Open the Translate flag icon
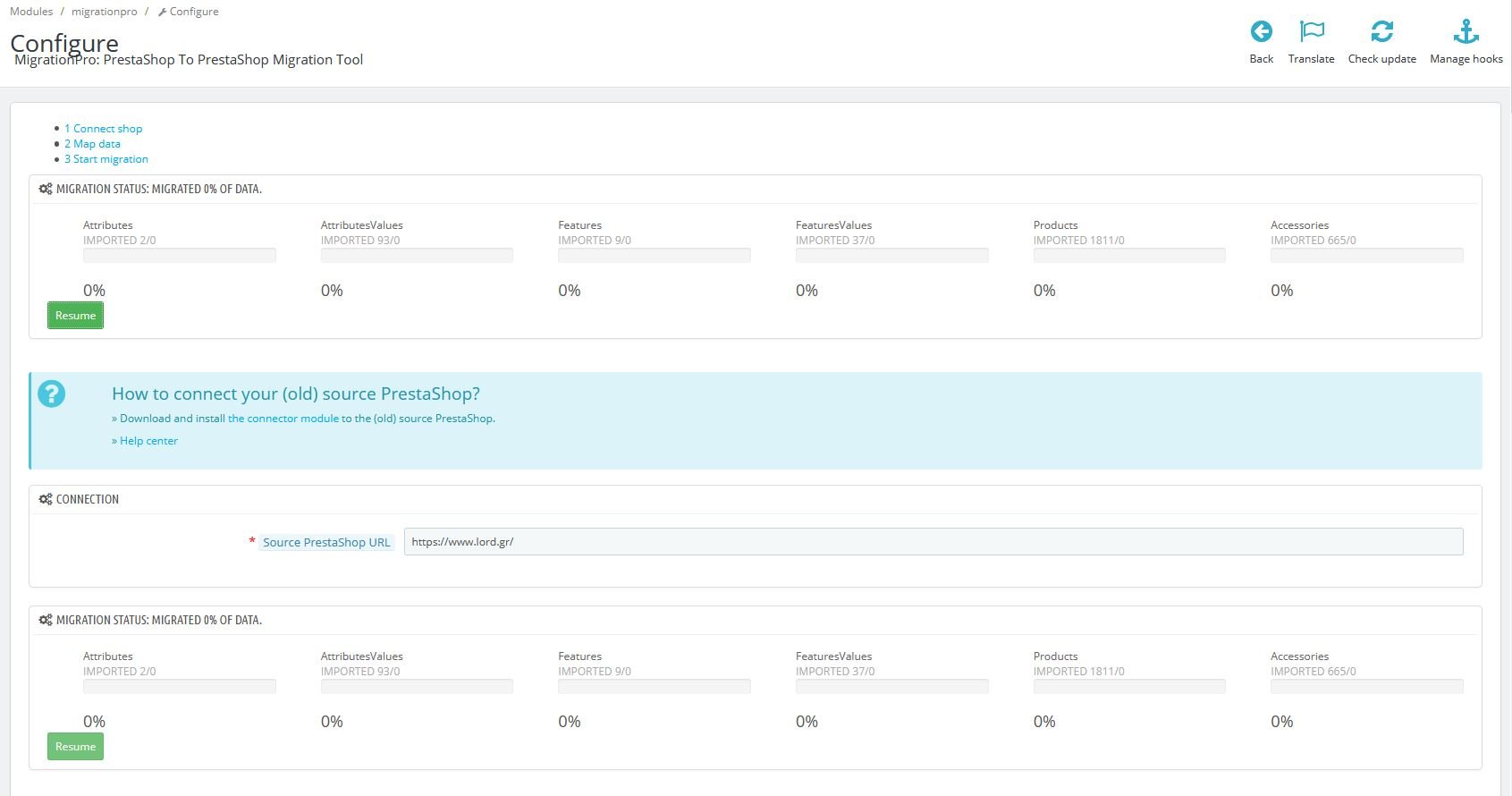Viewport: 1512px width, 796px height. [1311, 32]
